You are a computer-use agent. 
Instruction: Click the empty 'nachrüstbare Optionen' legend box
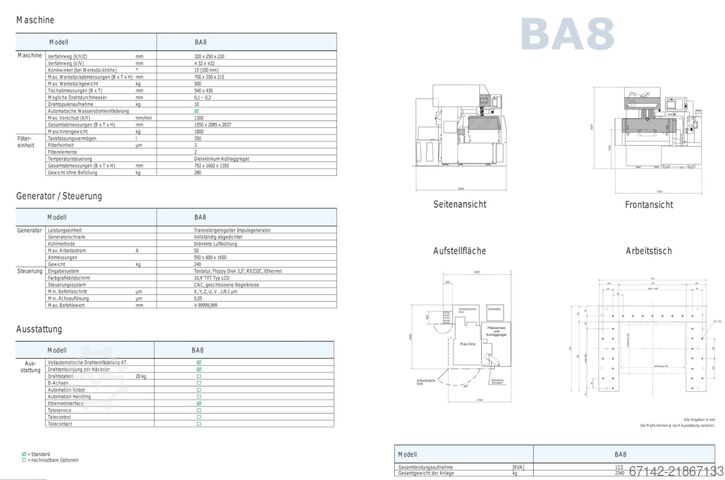point(24,460)
